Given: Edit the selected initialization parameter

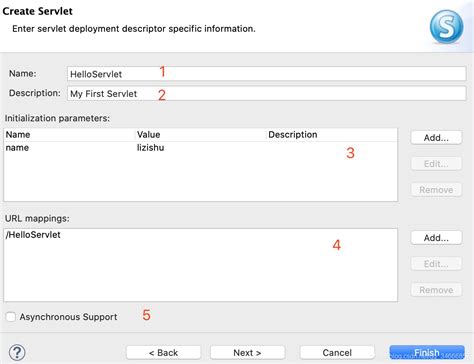Looking at the screenshot, I should tap(436, 164).
